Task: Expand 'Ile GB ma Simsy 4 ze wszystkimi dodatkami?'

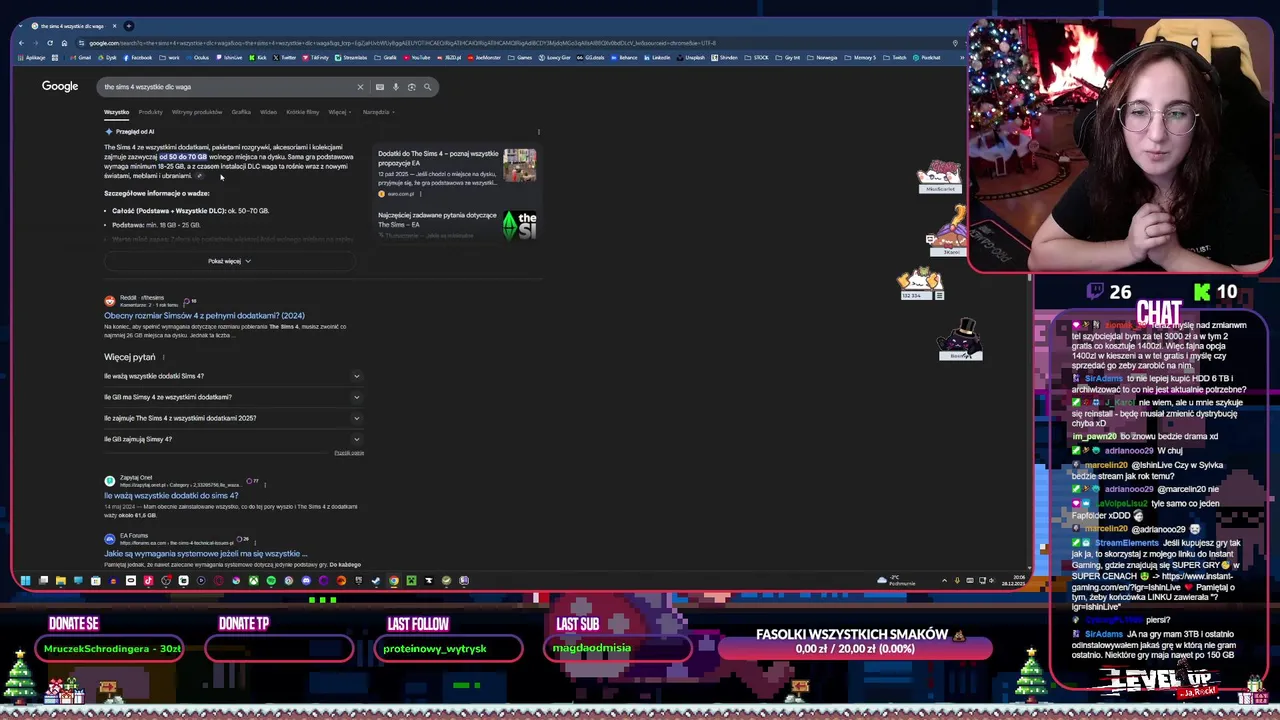Action: coord(233,397)
